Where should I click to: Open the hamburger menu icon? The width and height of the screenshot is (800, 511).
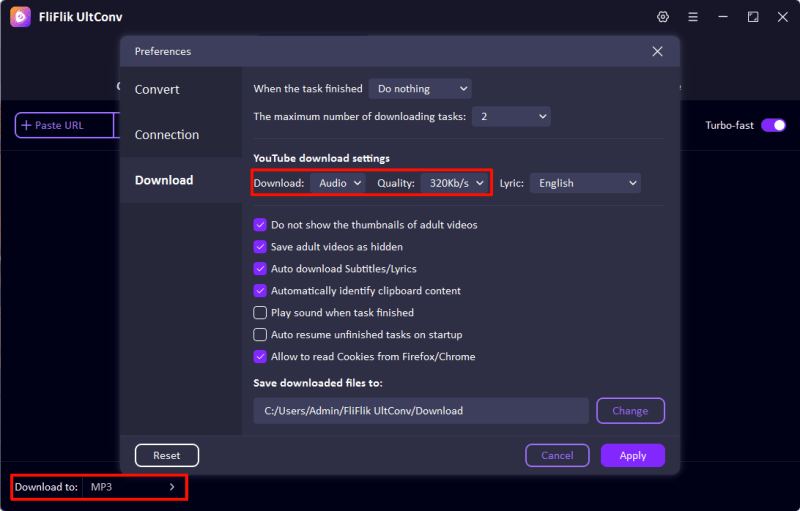[x=693, y=17]
